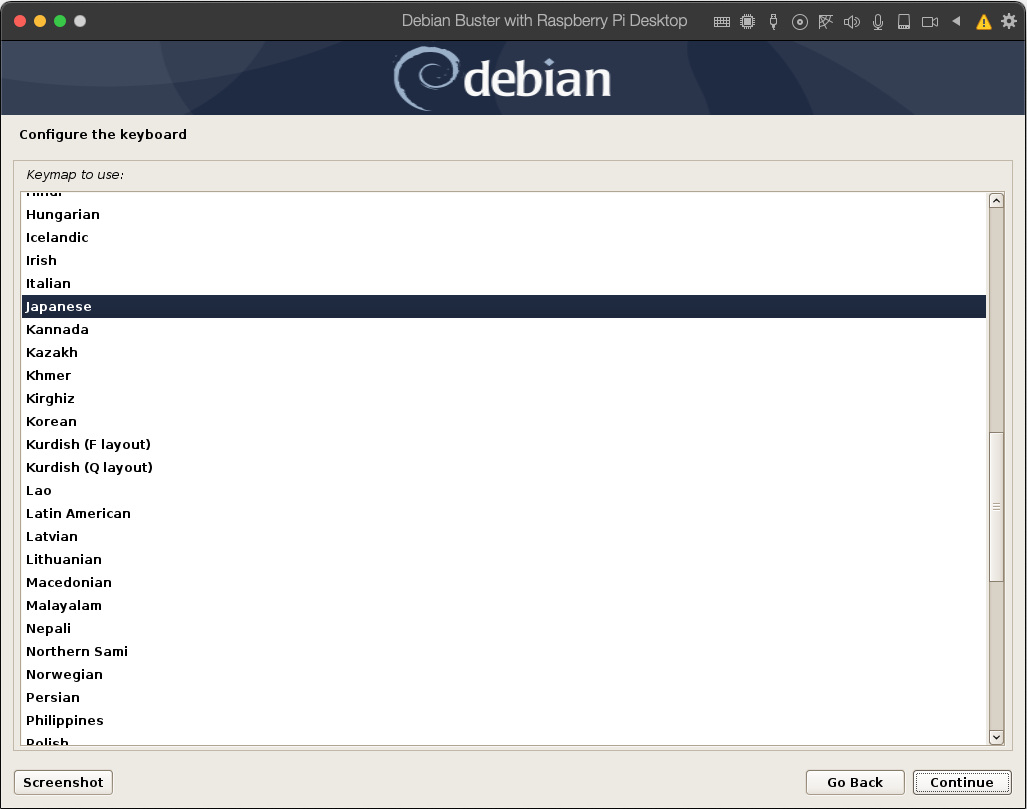Collapse toolbar icons with the left triangle
1027x809 pixels.
click(x=956, y=21)
